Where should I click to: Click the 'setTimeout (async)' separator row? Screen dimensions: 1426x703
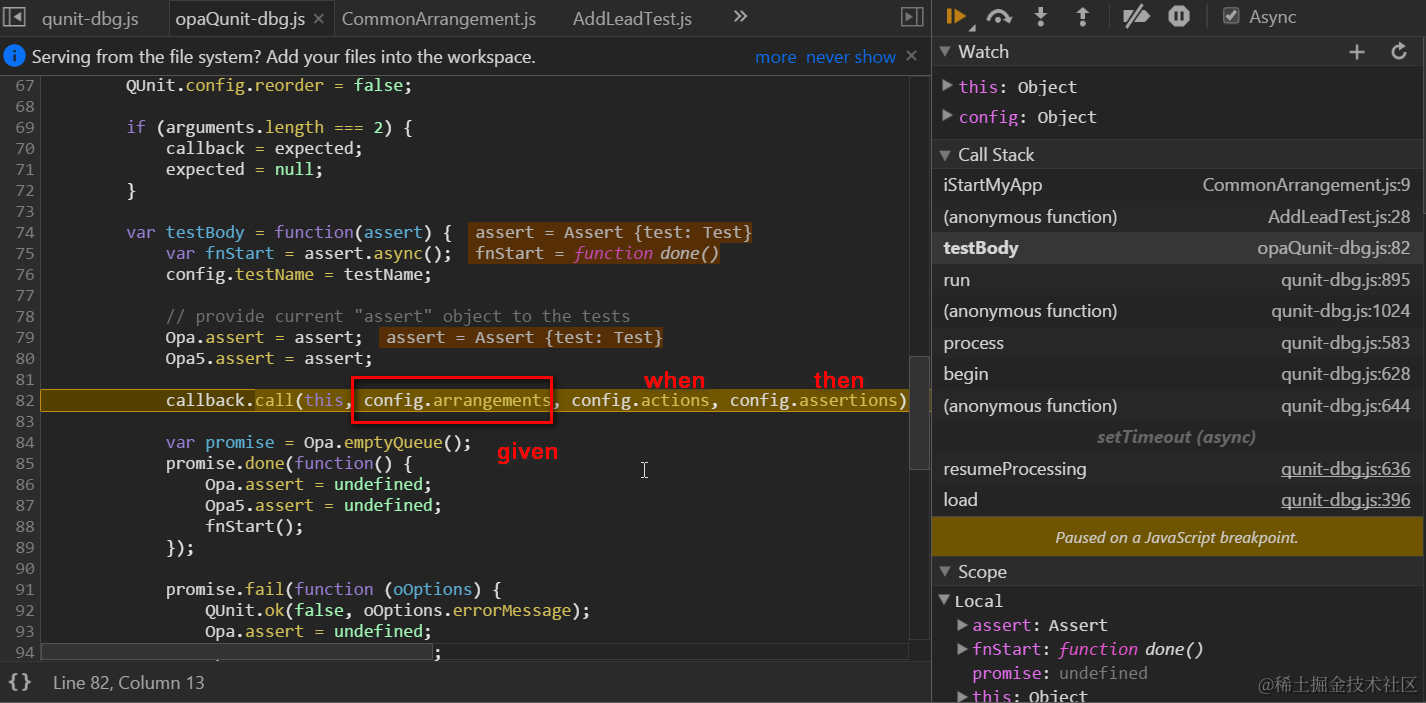[x=1178, y=437]
